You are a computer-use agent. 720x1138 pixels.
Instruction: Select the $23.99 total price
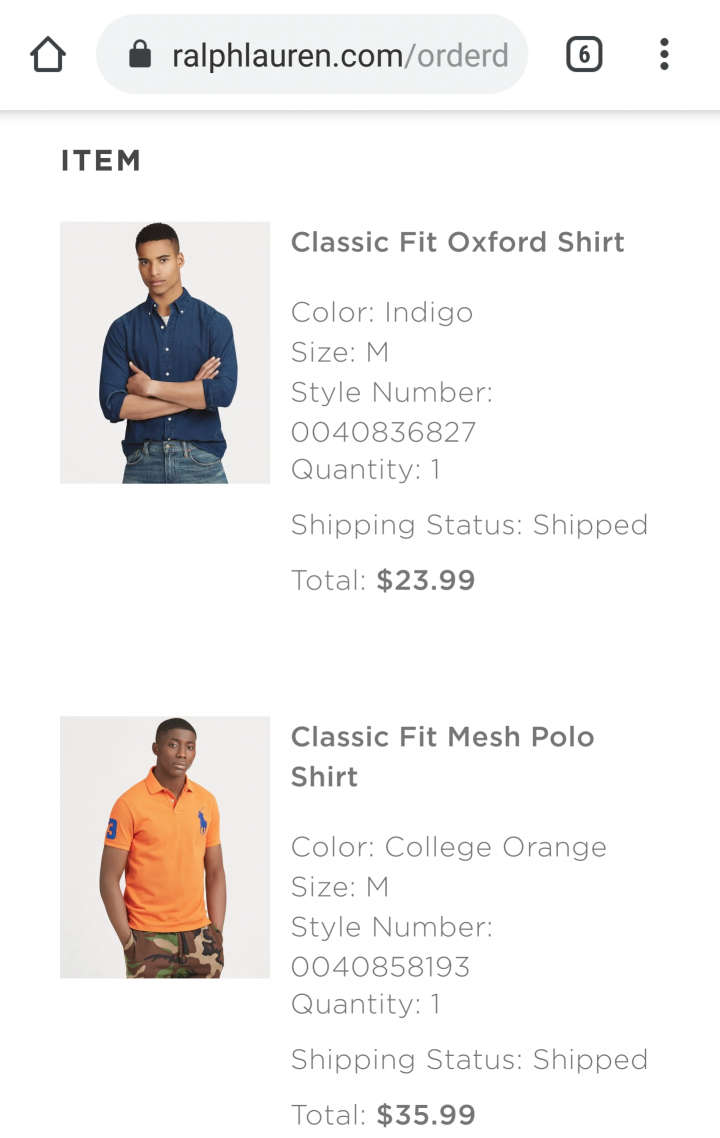tap(425, 581)
